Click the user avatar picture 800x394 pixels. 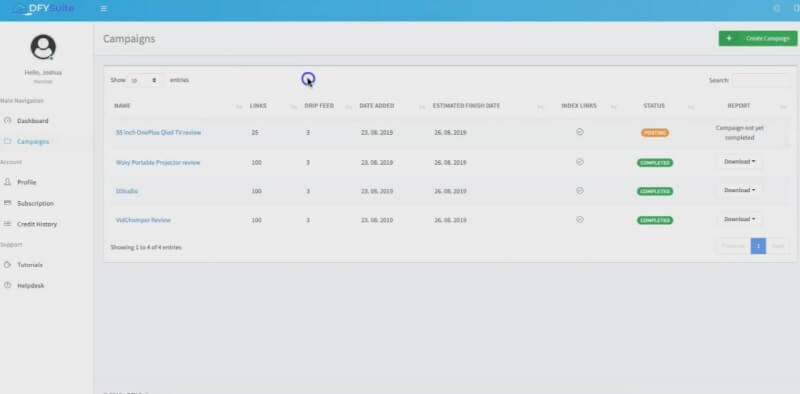pos(43,47)
